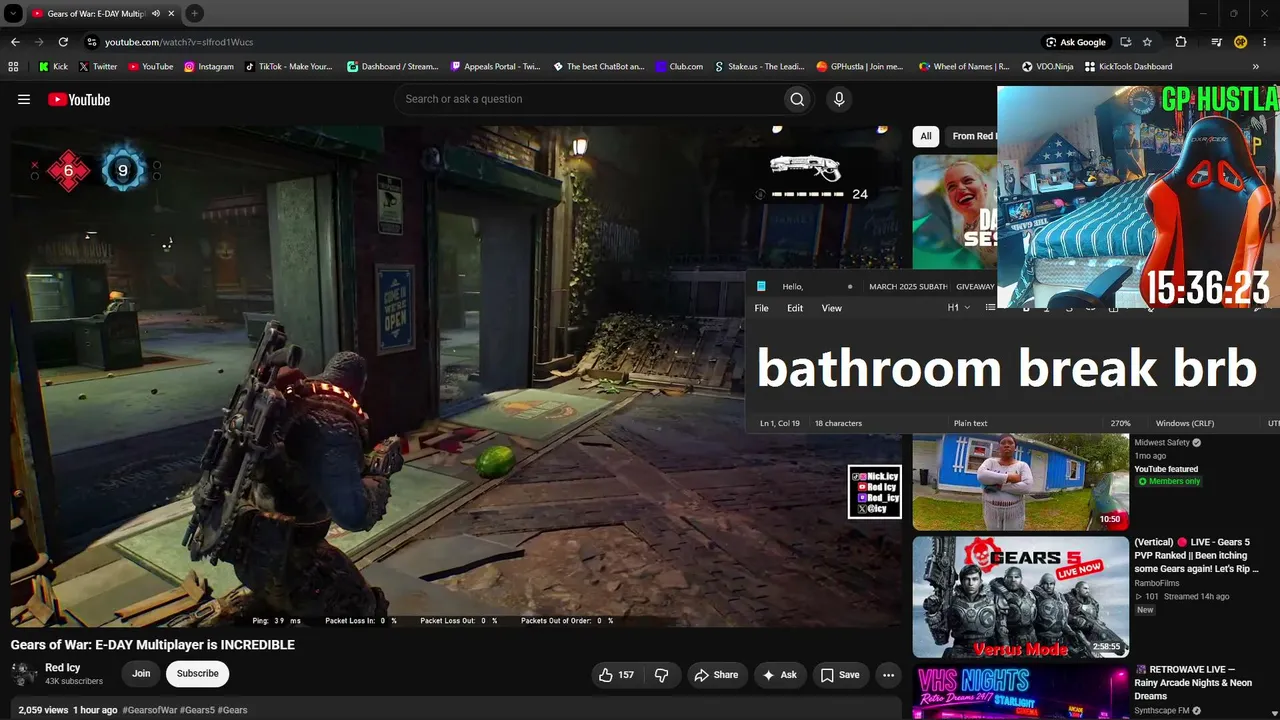1280x720 pixels.
Task: Open a new browser tab
Action: [194, 13]
